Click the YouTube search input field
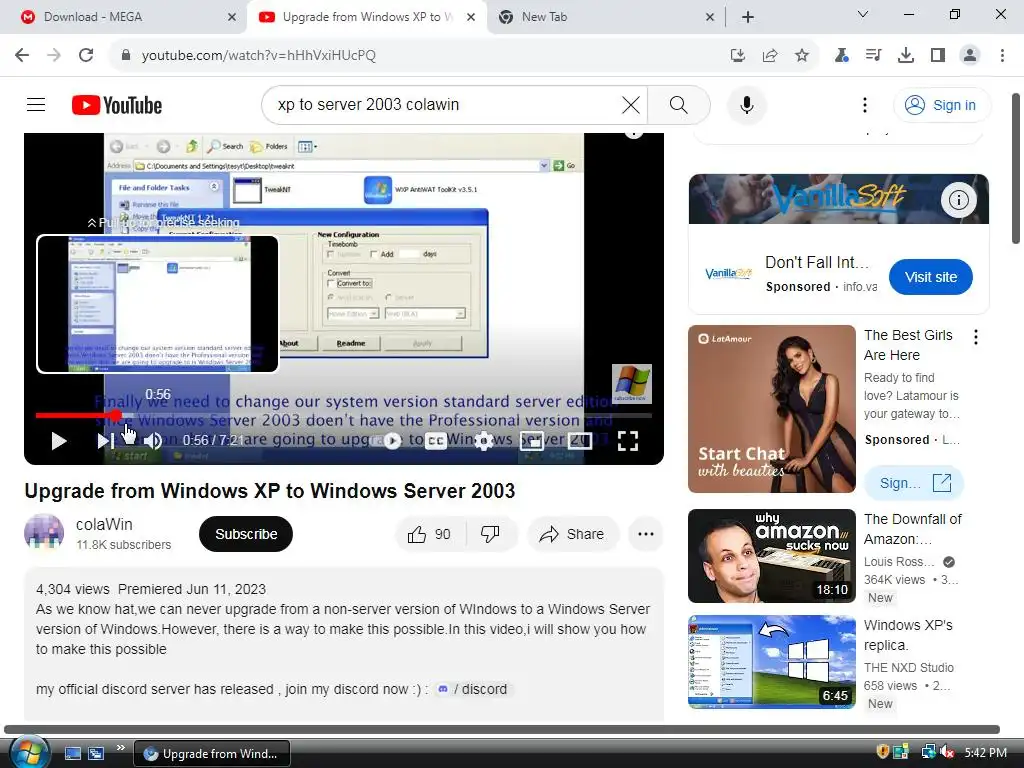The height and width of the screenshot is (768, 1024). click(x=444, y=104)
